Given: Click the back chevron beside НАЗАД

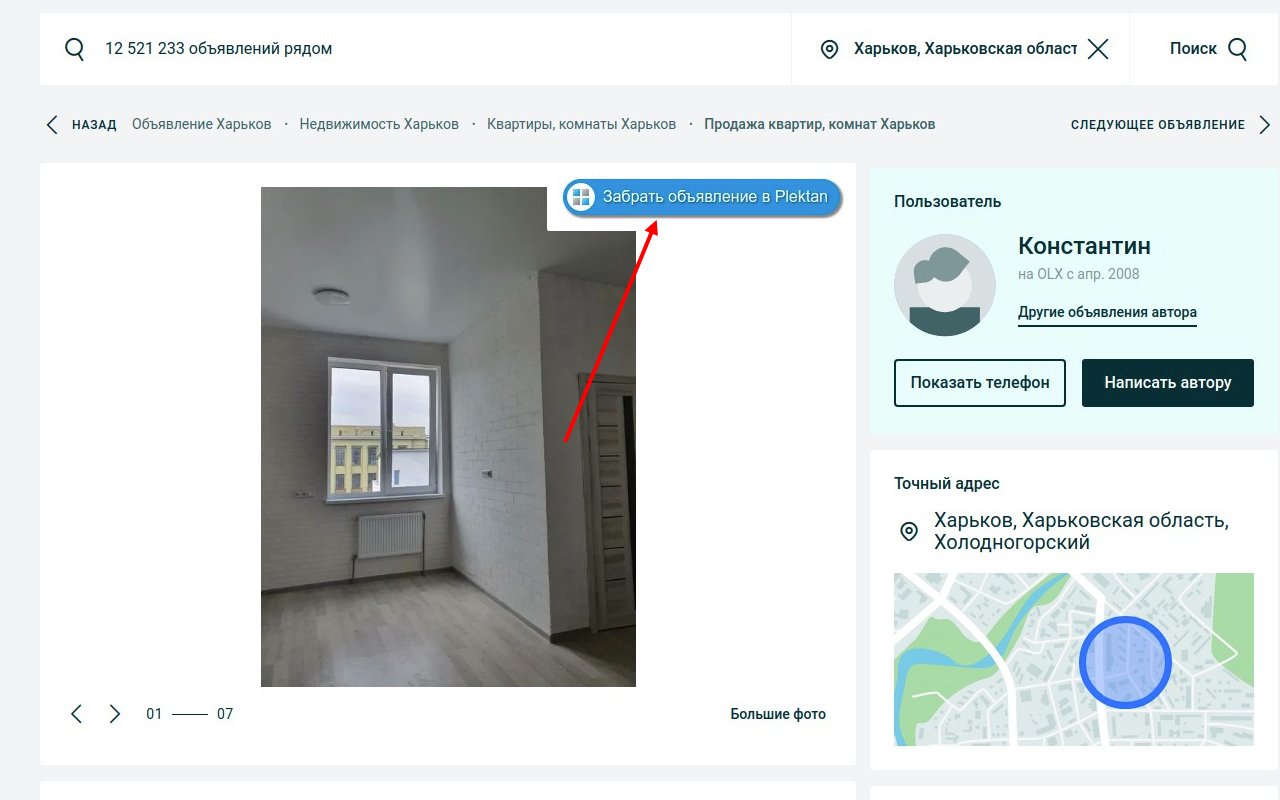Looking at the screenshot, I should click(x=51, y=124).
